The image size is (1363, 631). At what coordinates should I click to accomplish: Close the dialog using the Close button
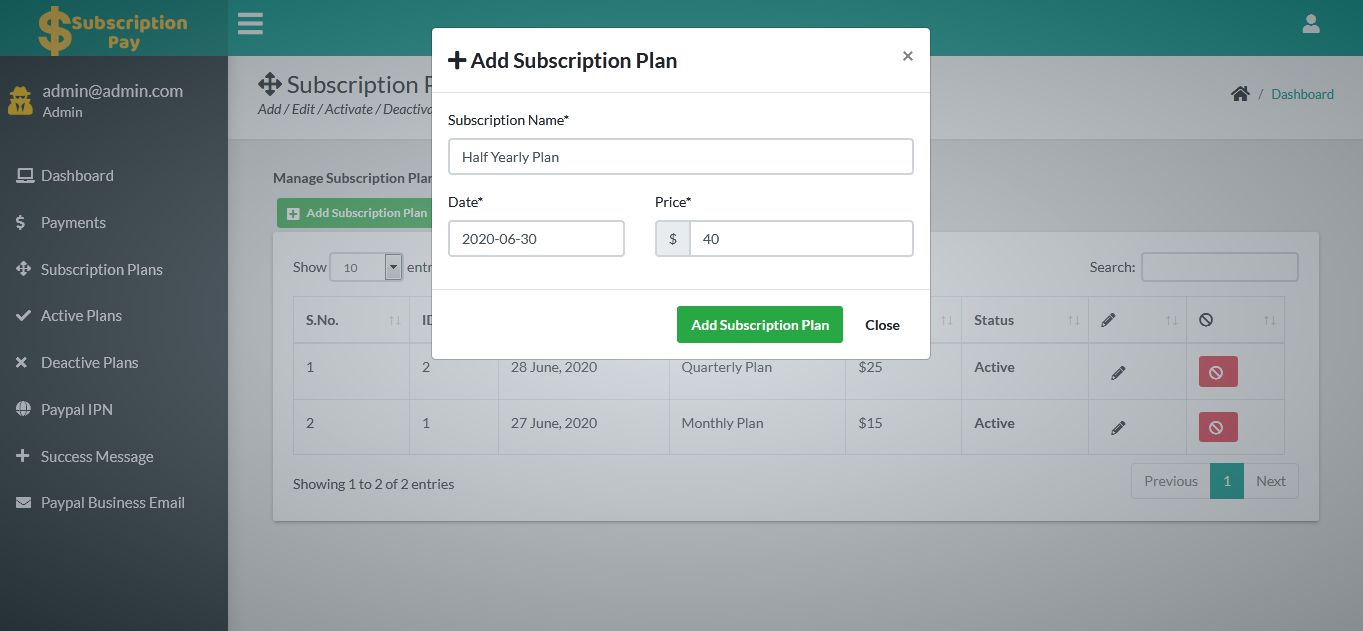(x=882, y=324)
